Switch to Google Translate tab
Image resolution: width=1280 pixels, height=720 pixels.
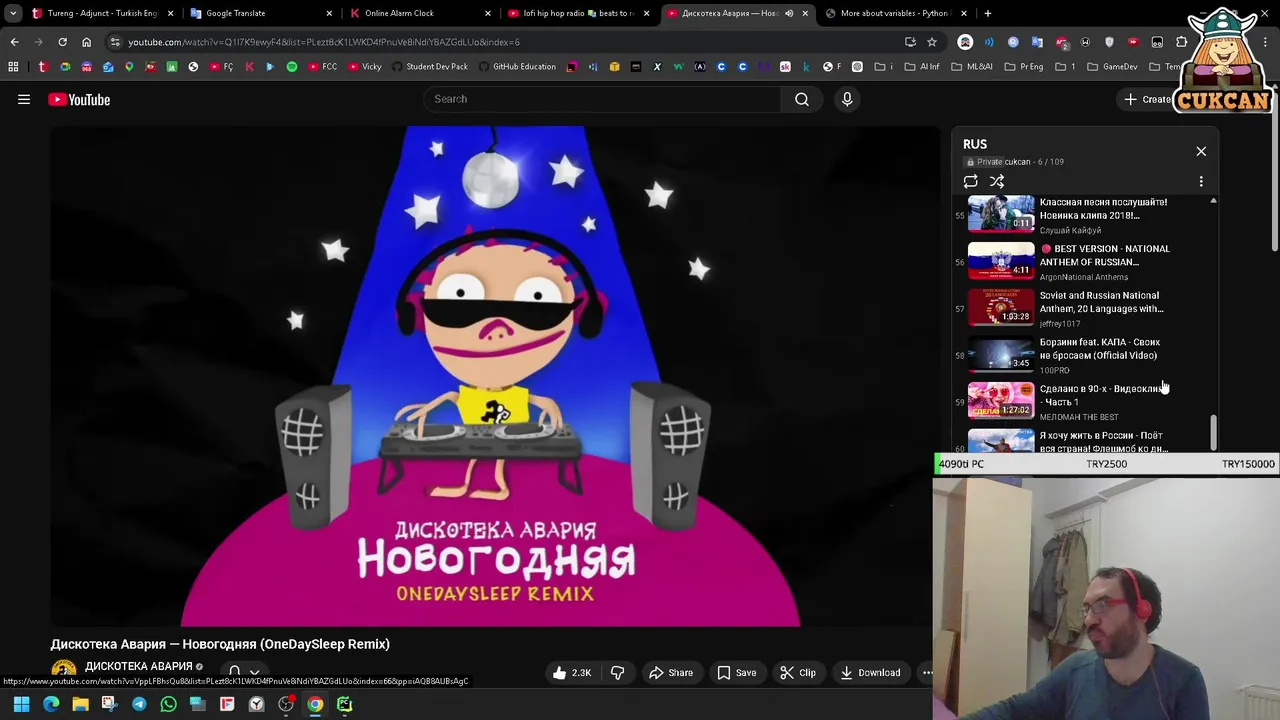[x=260, y=13]
